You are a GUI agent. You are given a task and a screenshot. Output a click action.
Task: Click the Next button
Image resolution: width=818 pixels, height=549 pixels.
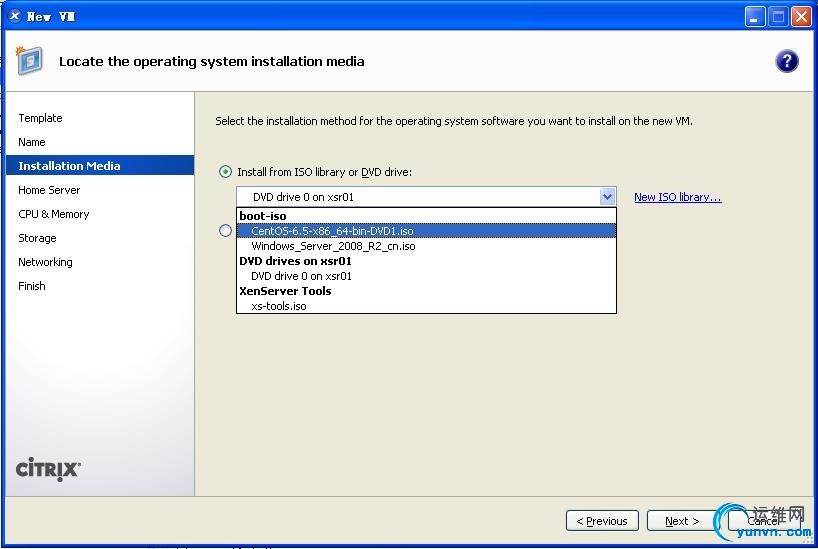tap(682, 521)
